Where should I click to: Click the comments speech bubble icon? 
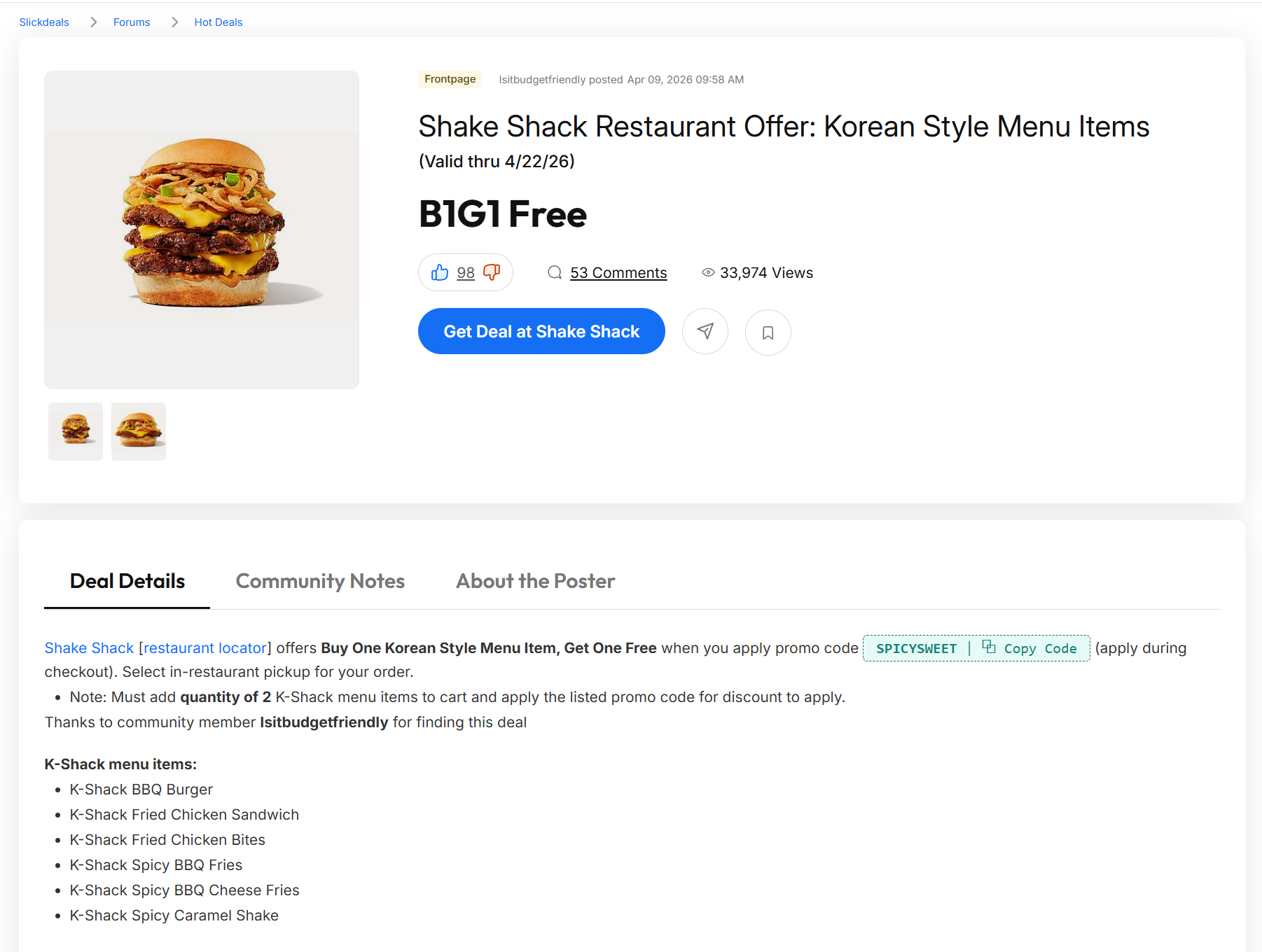pos(555,272)
